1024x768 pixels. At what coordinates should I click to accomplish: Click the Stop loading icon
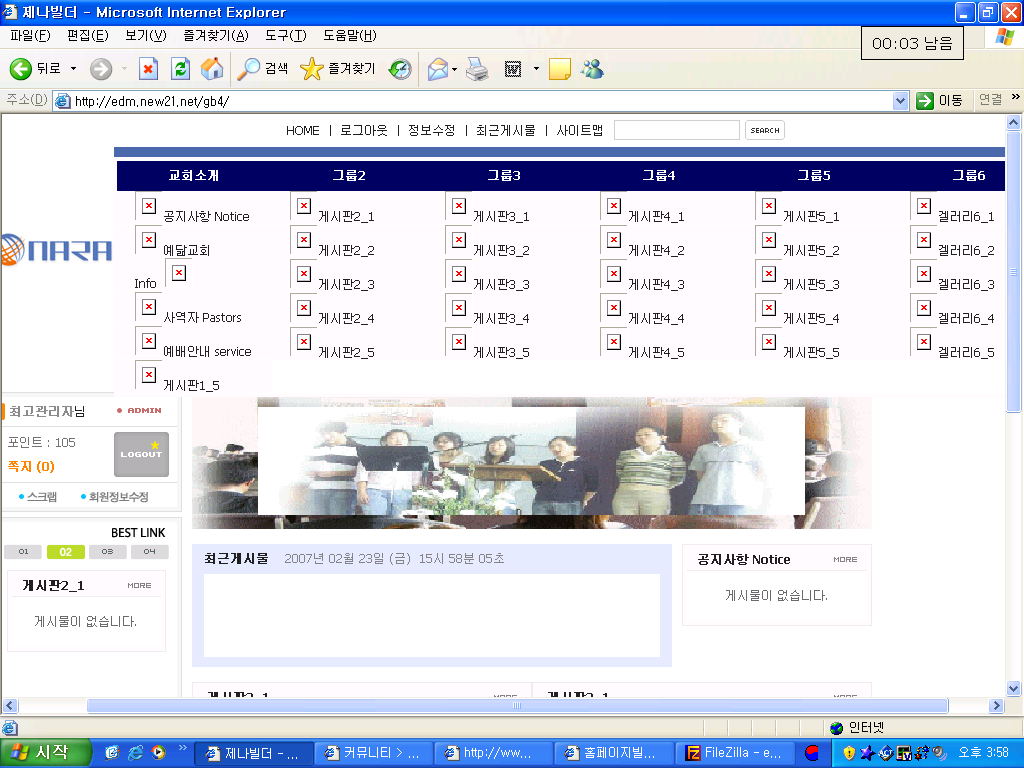148,69
